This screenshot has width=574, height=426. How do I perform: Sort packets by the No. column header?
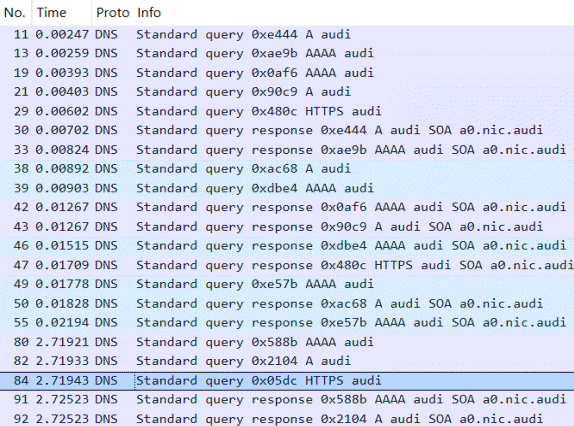tap(16, 13)
